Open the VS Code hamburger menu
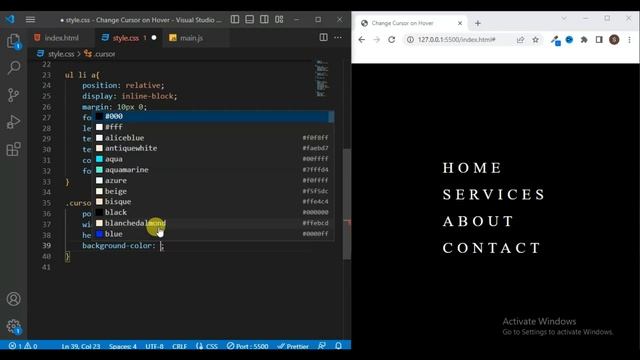Viewport: 640px width, 360px height. coord(30,20)
